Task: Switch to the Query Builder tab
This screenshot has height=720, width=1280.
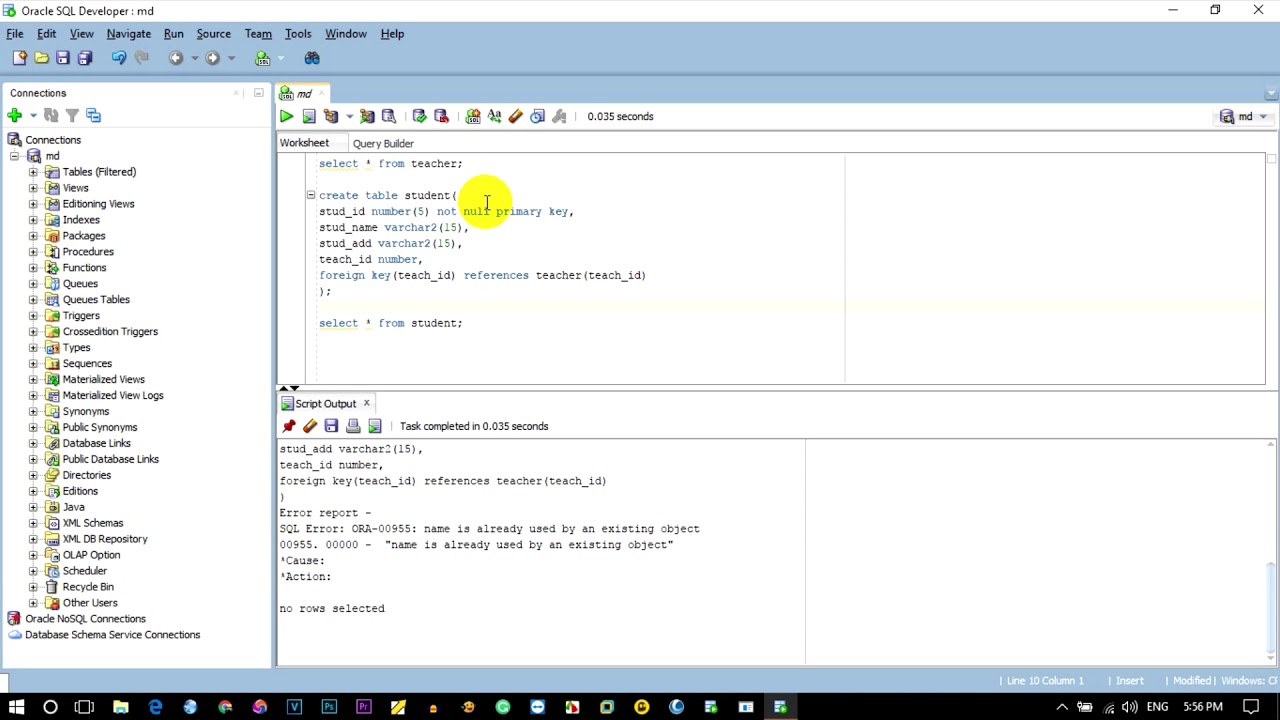Action: (x=383, y=144)
